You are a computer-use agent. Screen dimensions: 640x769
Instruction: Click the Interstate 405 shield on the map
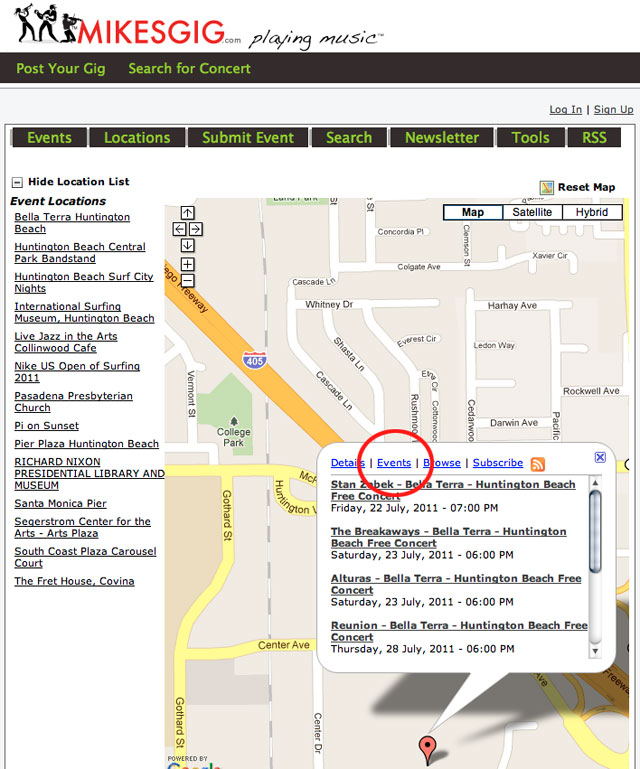click(x=255, y=360)
